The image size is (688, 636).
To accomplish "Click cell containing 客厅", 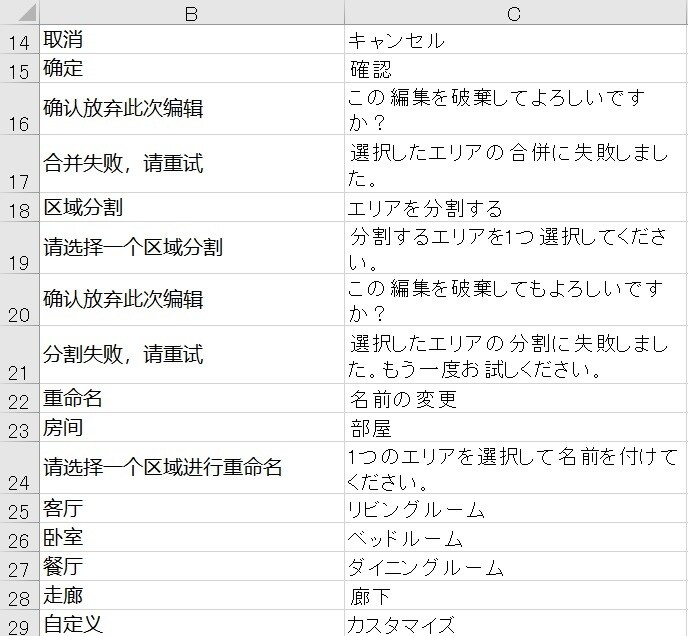I will point(192,508).
